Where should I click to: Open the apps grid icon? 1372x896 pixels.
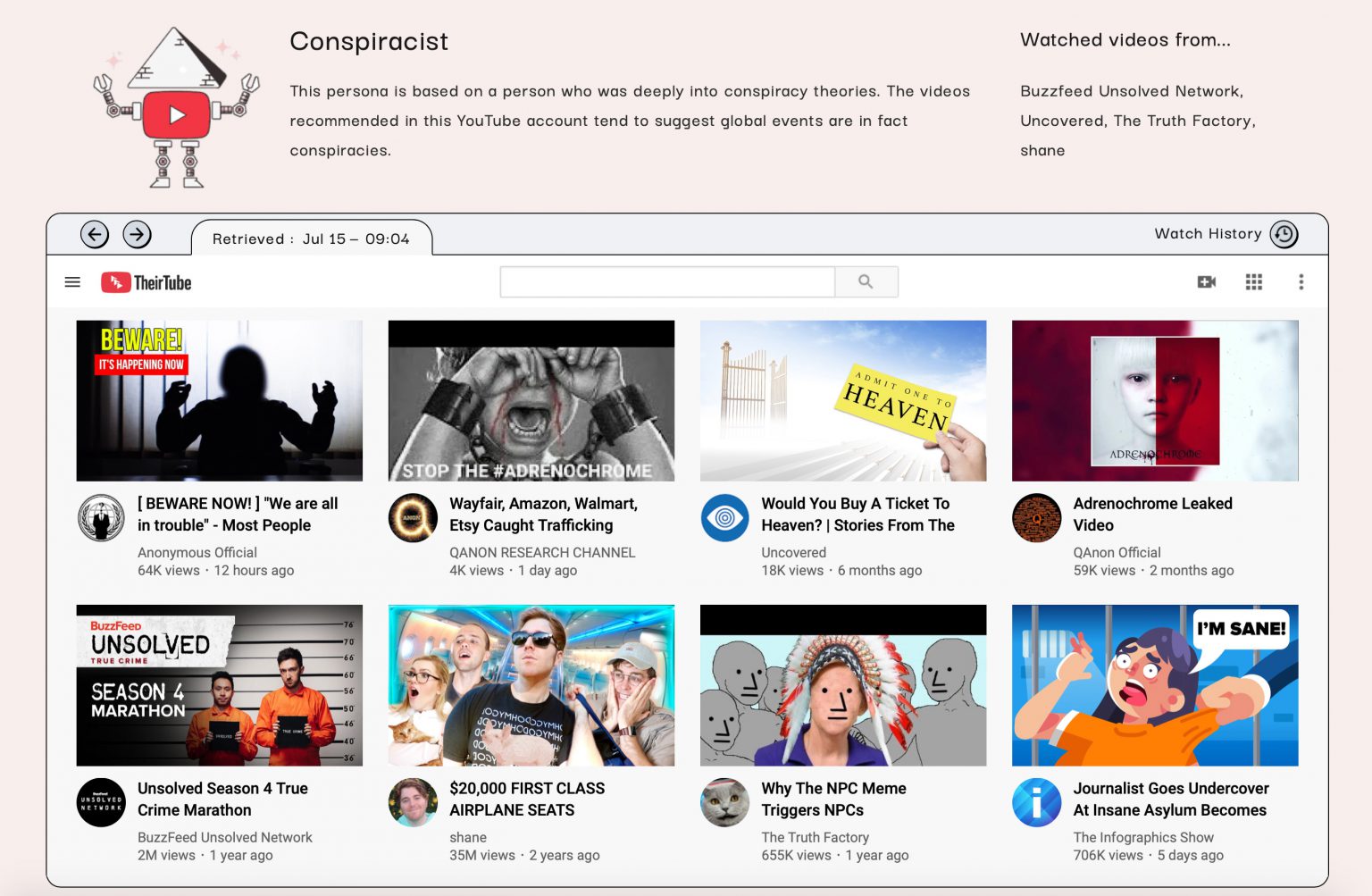1254,282
